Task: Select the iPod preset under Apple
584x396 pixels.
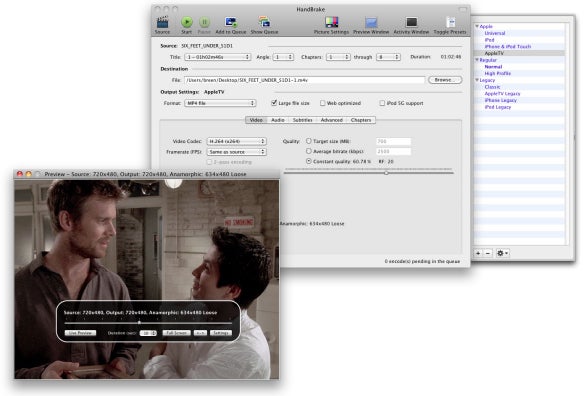Action: pos(489,40)
